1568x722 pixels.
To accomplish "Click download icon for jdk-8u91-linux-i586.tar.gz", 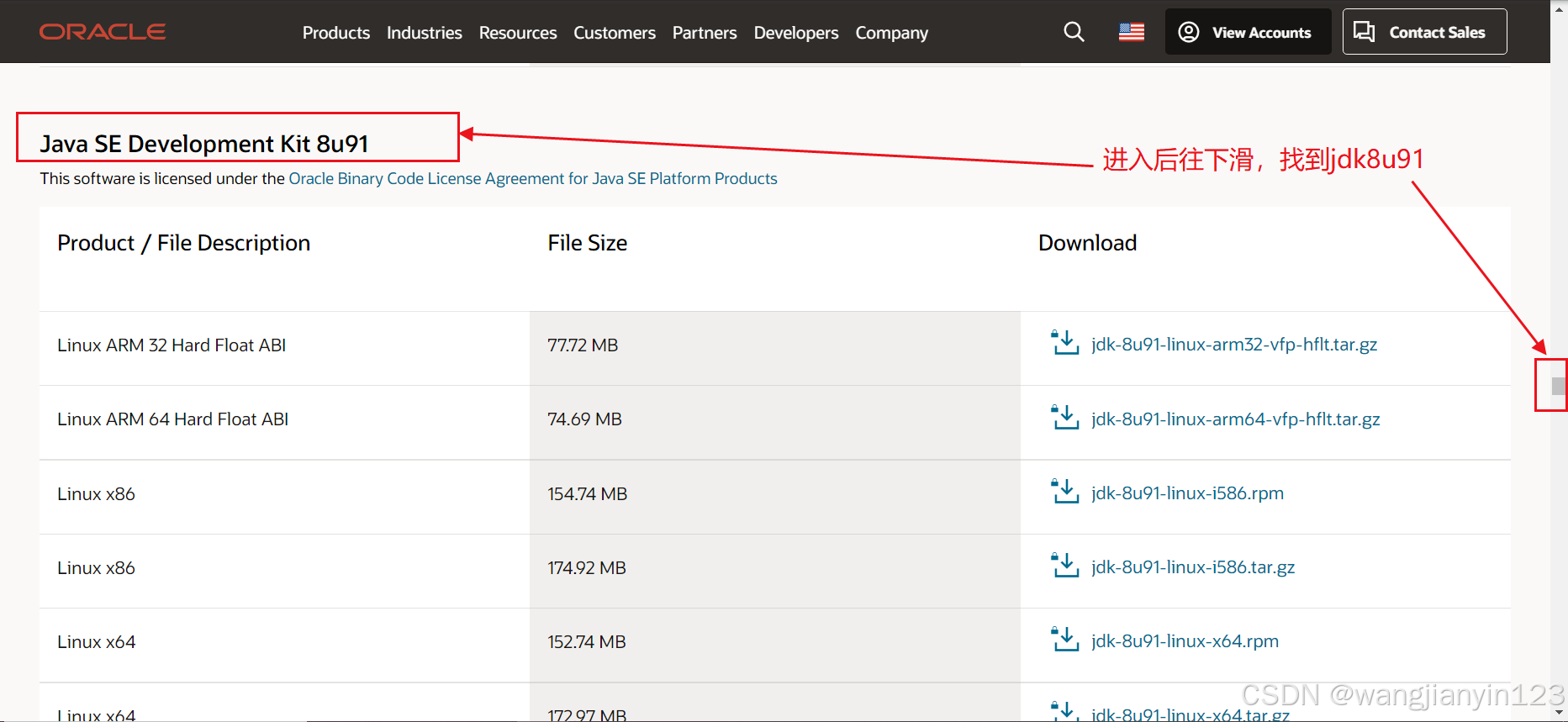I will click(x=1065, y=565).
